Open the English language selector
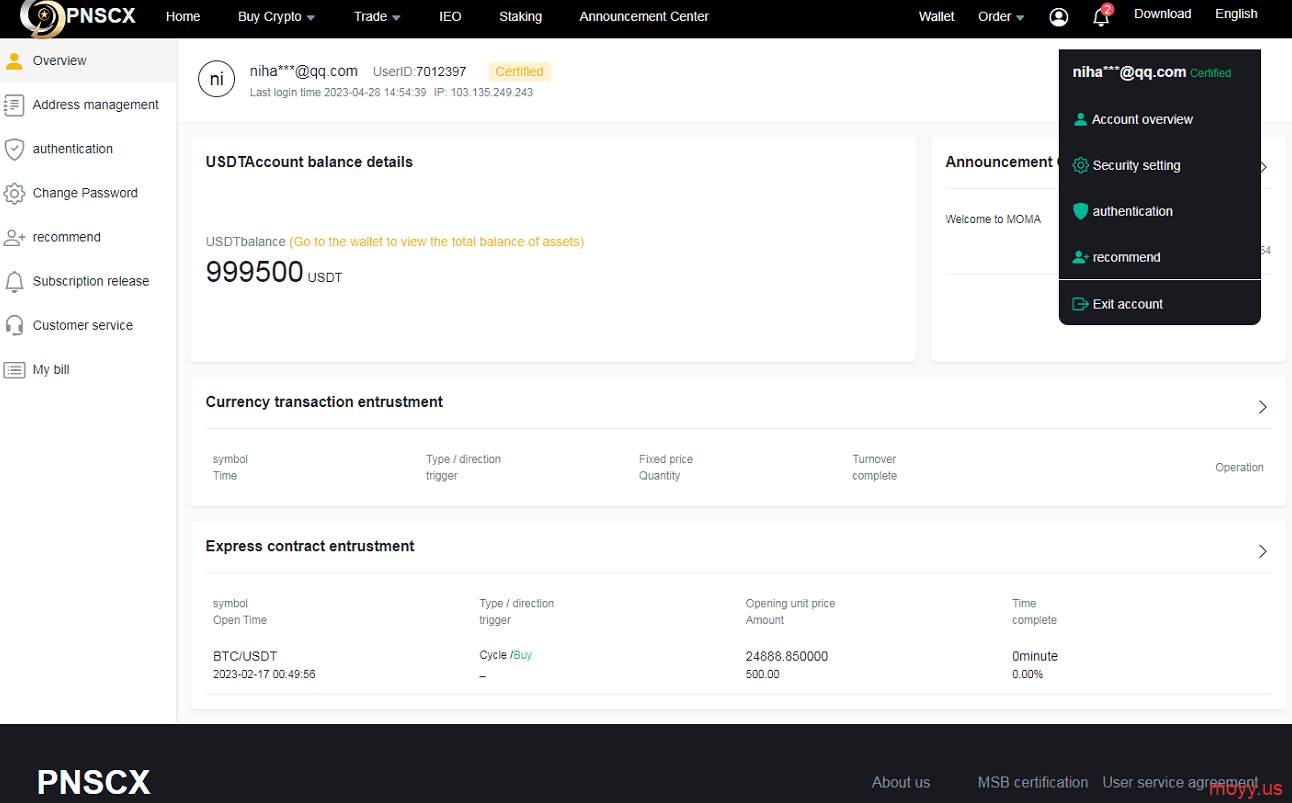Screen dimensions: 1292x803 (x=1236, y=14)
